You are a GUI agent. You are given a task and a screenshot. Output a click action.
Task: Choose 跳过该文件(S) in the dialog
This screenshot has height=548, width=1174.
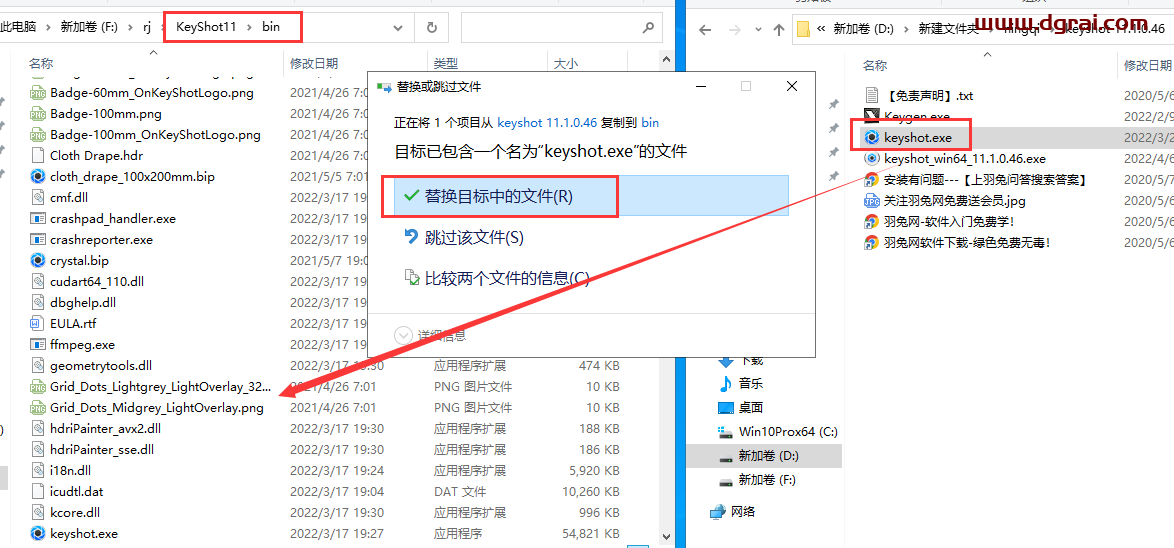point(473,237)
